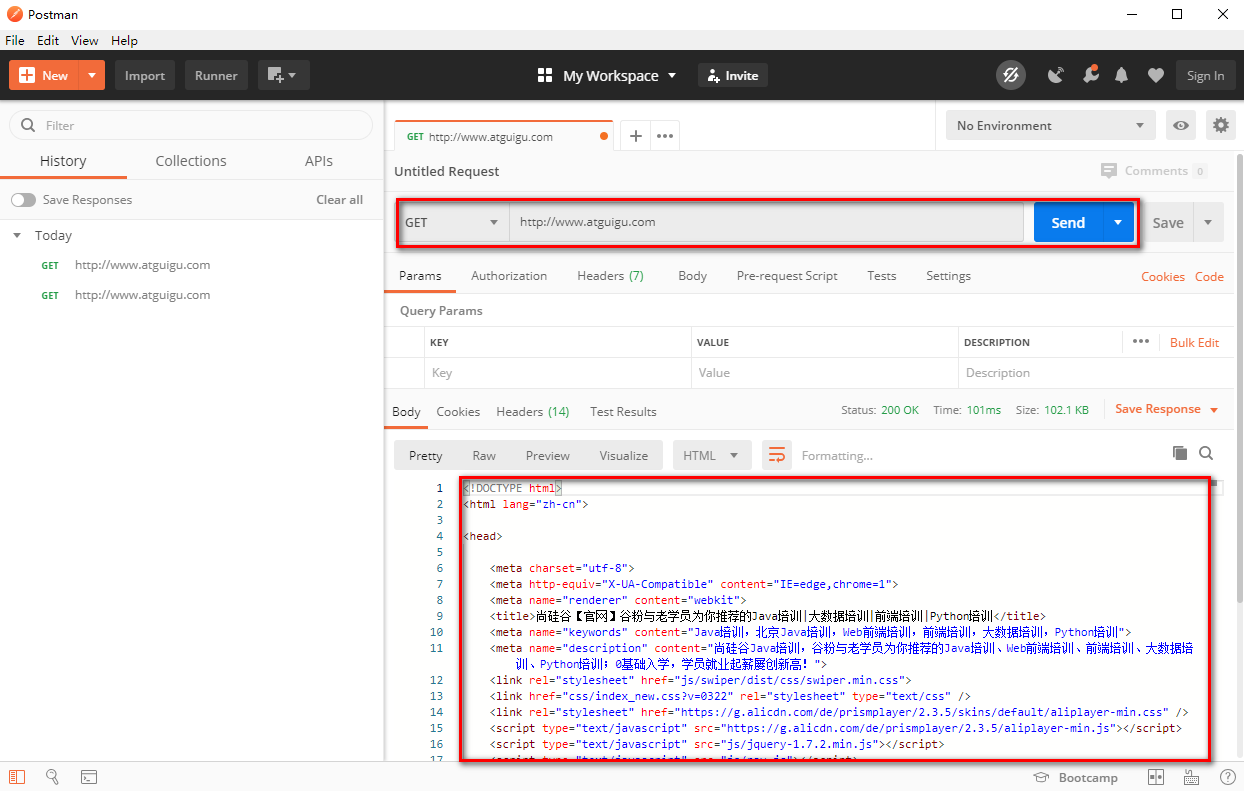
Task: Toggle the Save Responses switch
Action: (x=23, y=200)
